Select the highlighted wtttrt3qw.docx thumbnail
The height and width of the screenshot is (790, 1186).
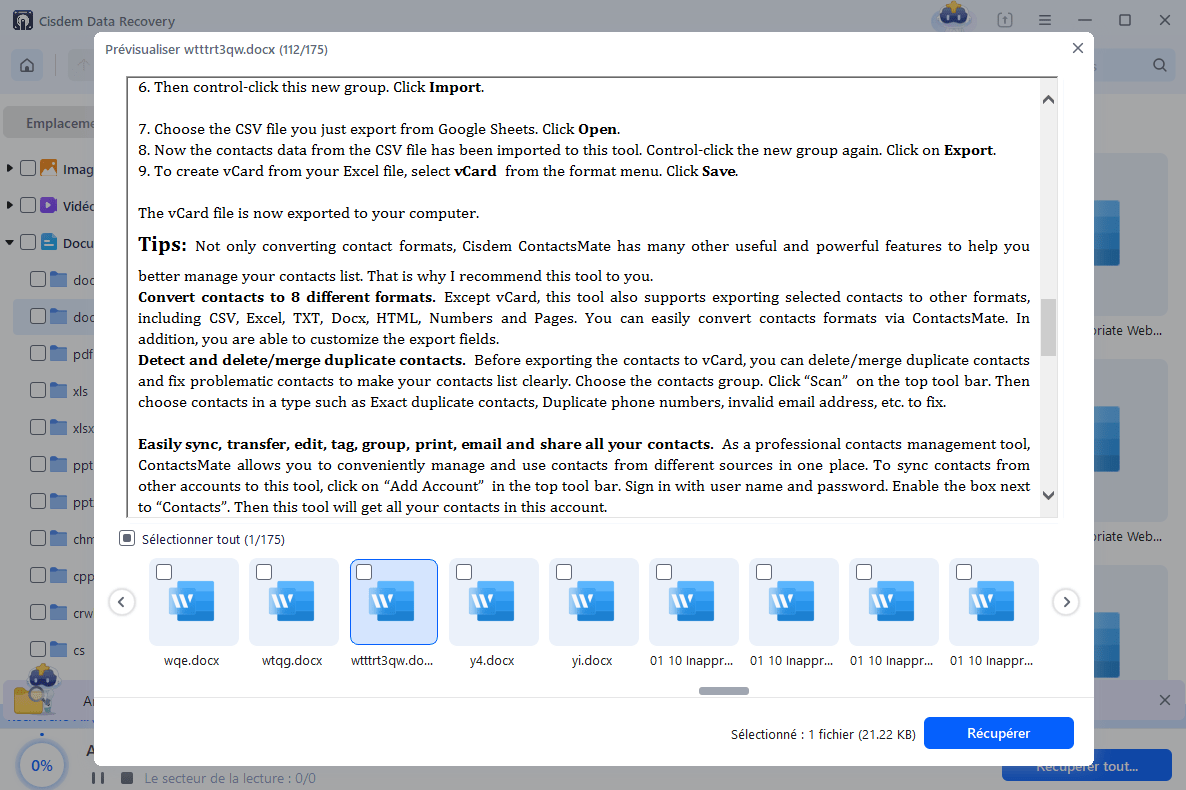tap(393, 602)
